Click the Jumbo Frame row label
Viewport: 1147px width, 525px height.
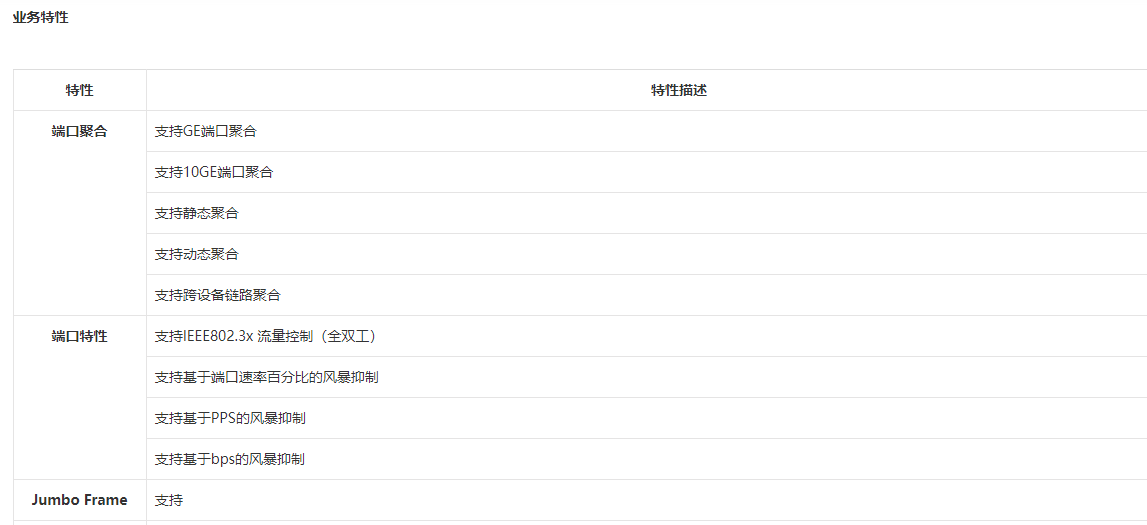(79, 500)
